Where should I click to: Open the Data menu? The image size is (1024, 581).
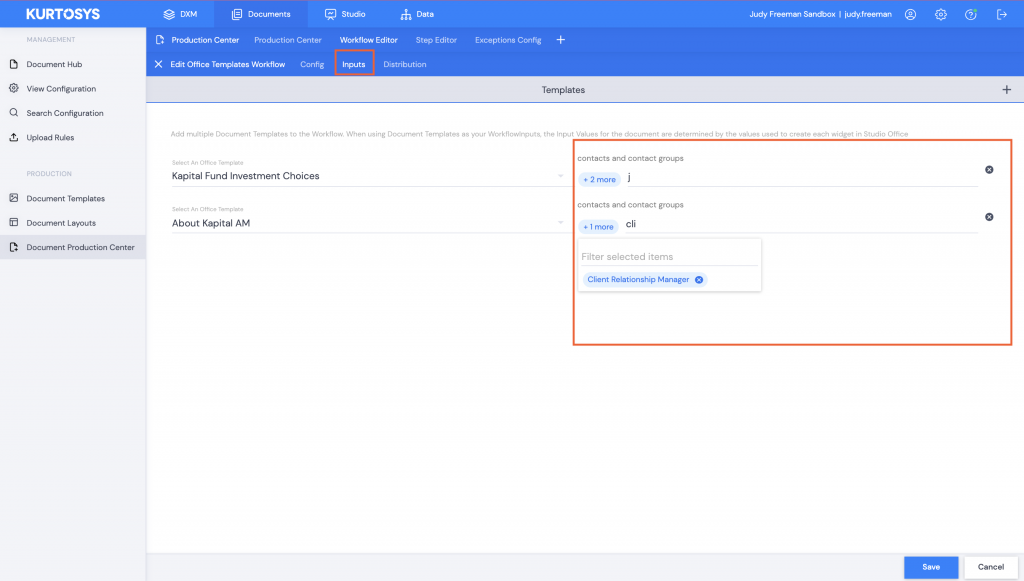click(417, 14)
